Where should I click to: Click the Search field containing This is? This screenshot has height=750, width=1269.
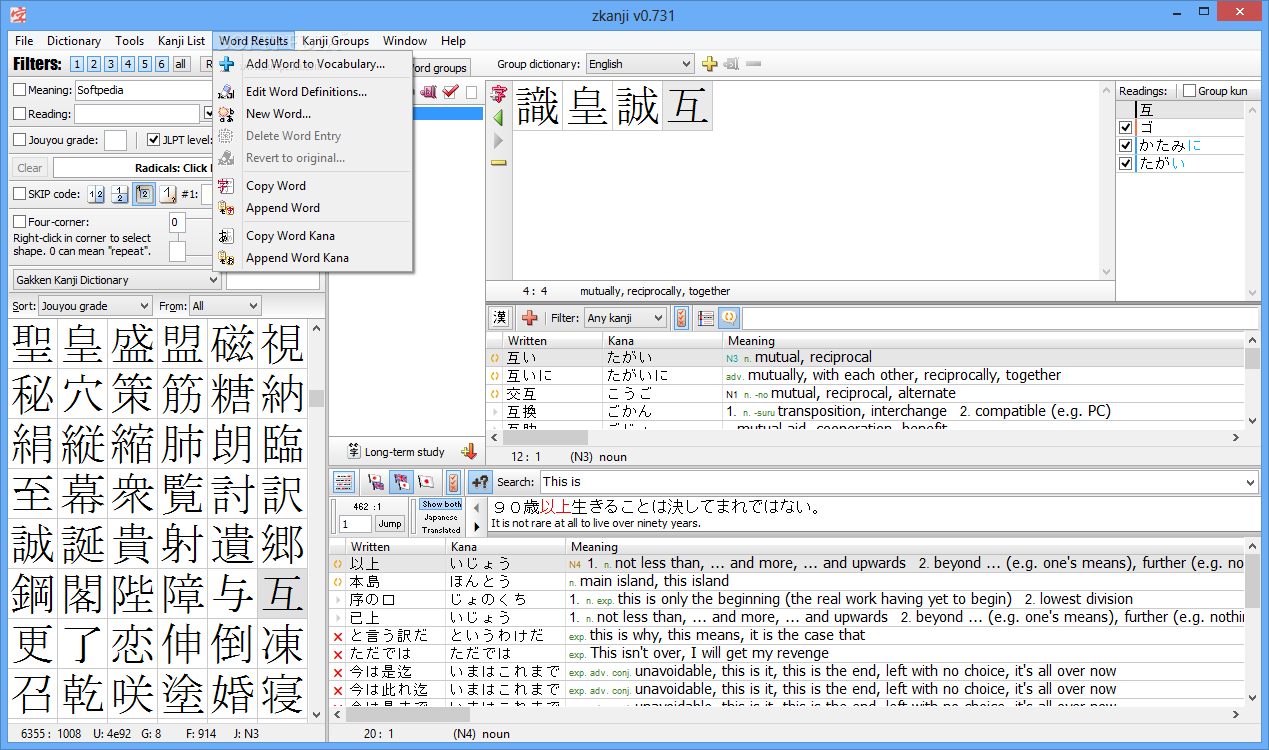pos(899,482)
